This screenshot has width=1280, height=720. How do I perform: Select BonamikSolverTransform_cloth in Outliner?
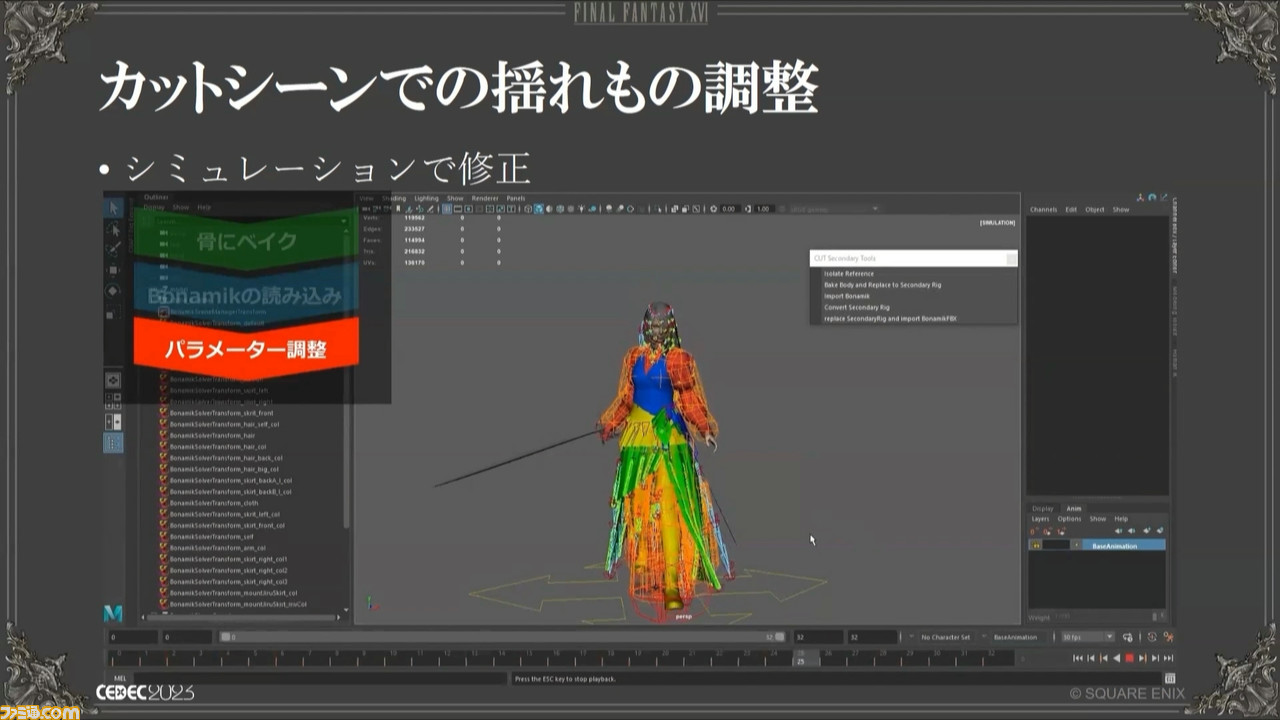pyautogui.click(x=214, y=502)
